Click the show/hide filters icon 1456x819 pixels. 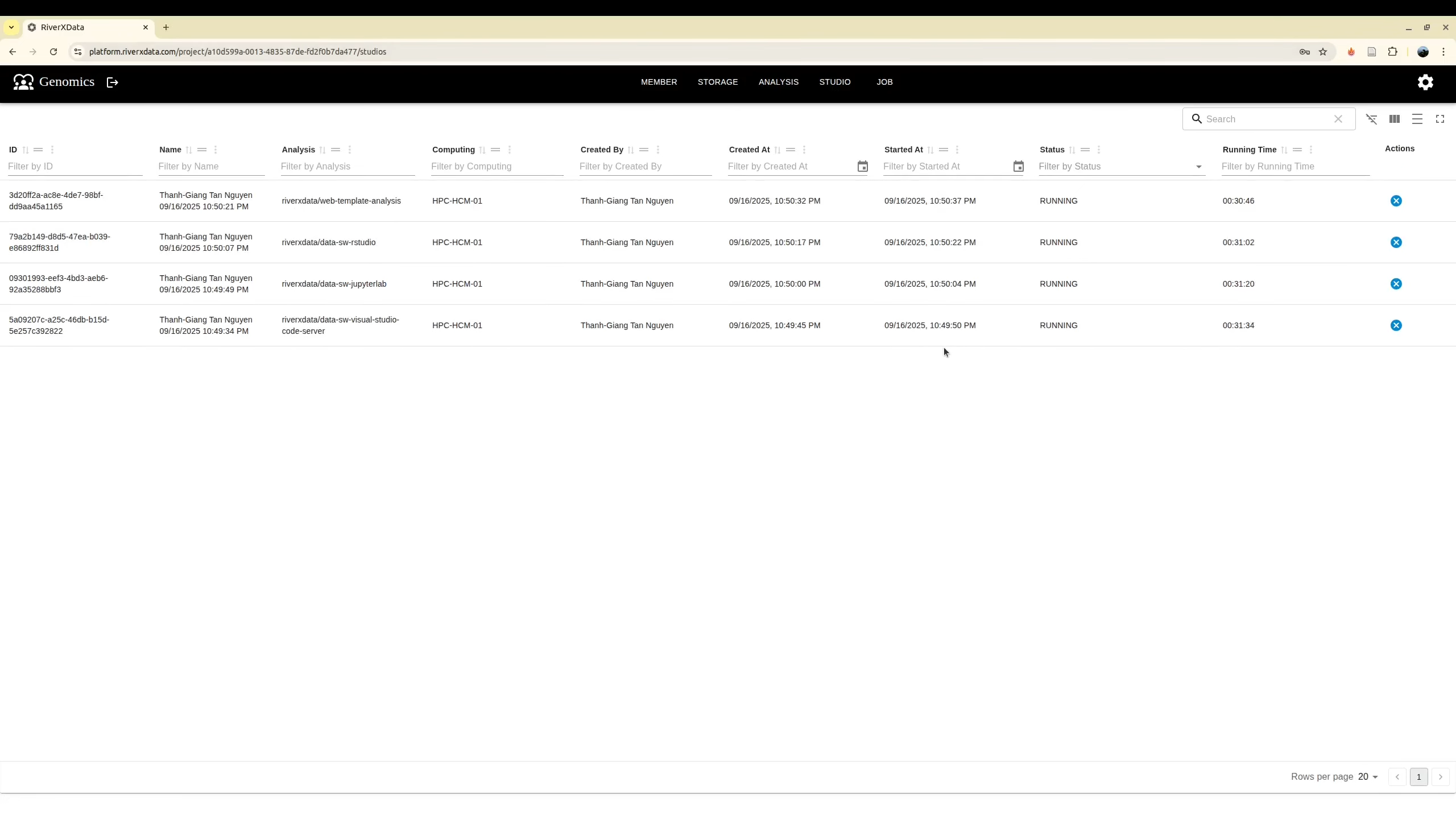(x=1371, y=119)
